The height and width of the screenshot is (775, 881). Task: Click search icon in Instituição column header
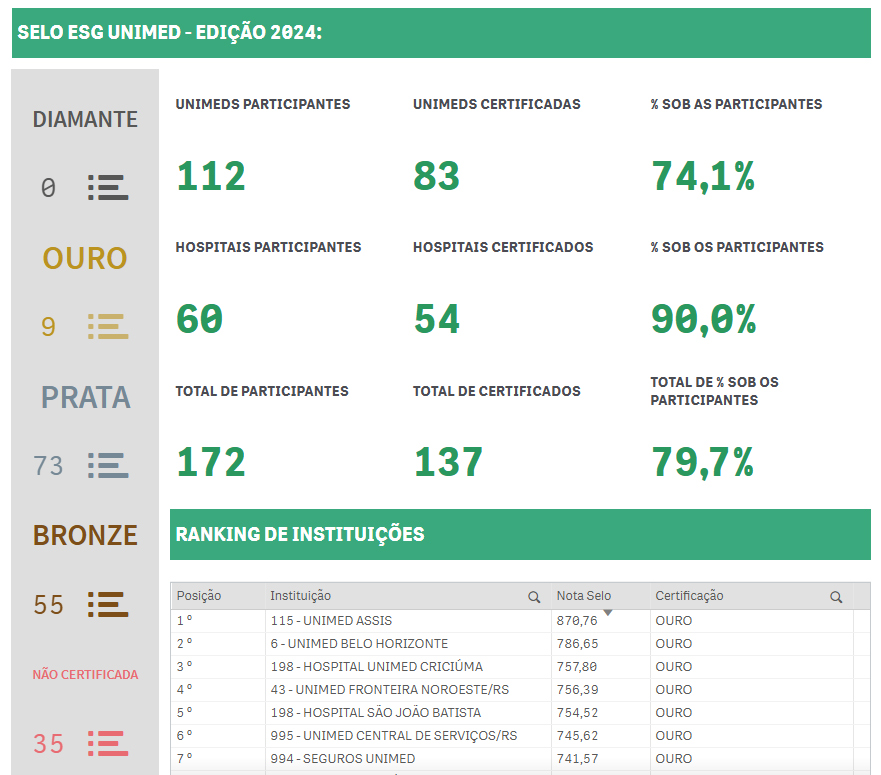[x=534, y=597]
